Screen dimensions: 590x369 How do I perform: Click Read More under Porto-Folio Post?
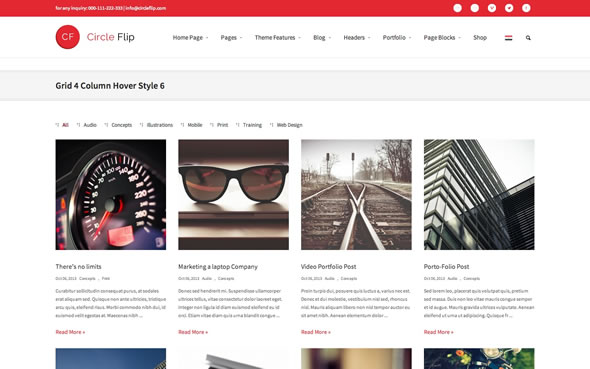438,332
